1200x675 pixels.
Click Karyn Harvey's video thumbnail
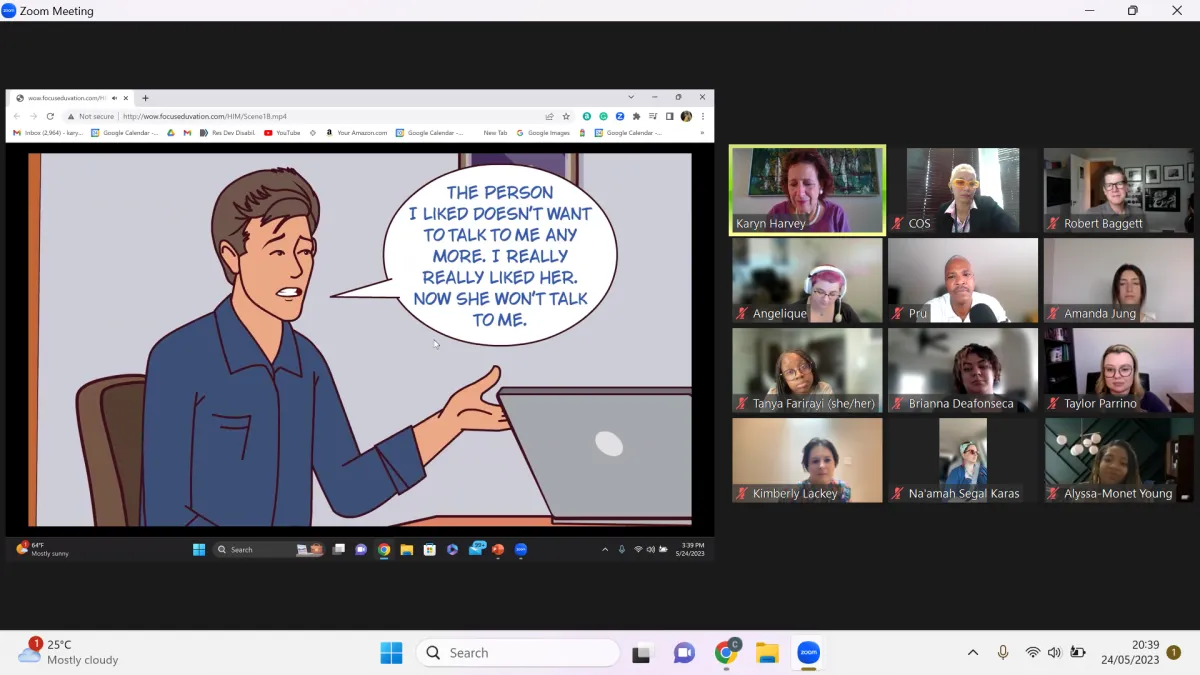tap(807, 190)
